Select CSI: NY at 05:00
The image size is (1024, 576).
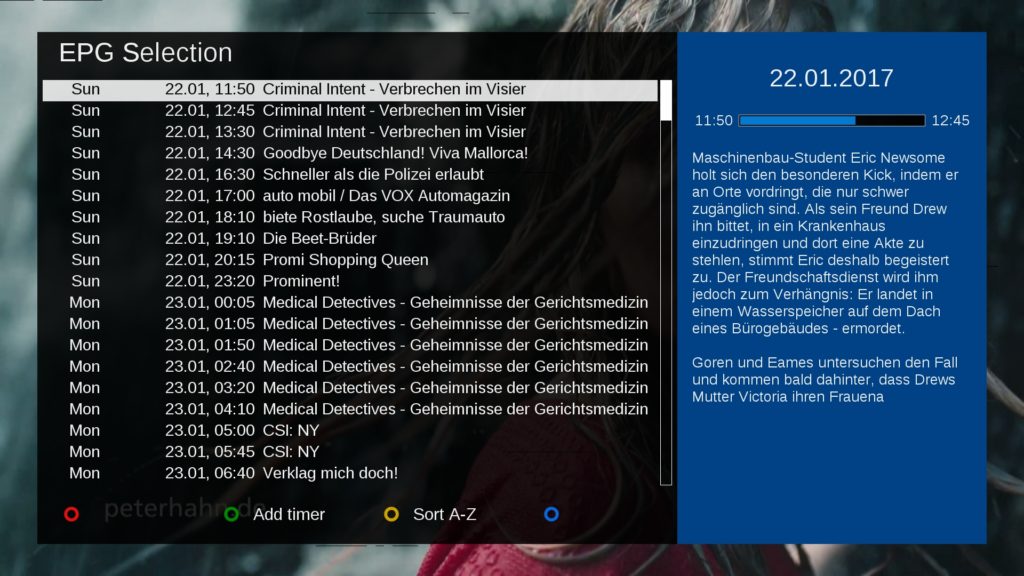pyautogui.click(x=350, y=430)
